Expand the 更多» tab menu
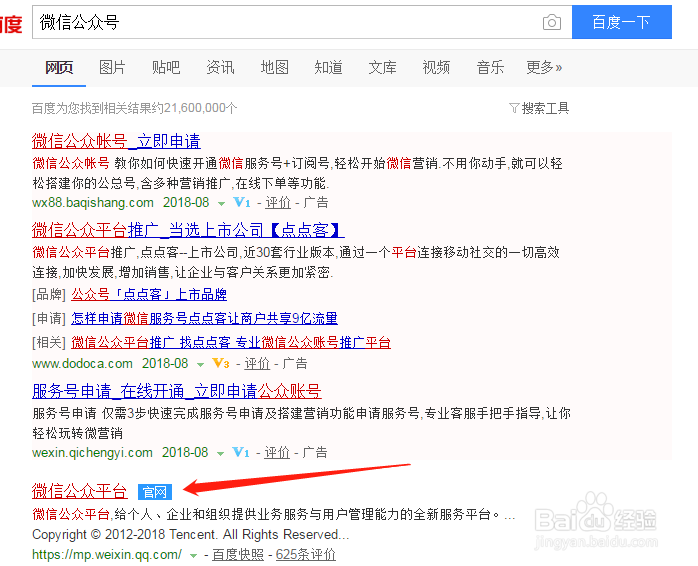698x566 pixels. pyautogui.click(x=544, y=68)
